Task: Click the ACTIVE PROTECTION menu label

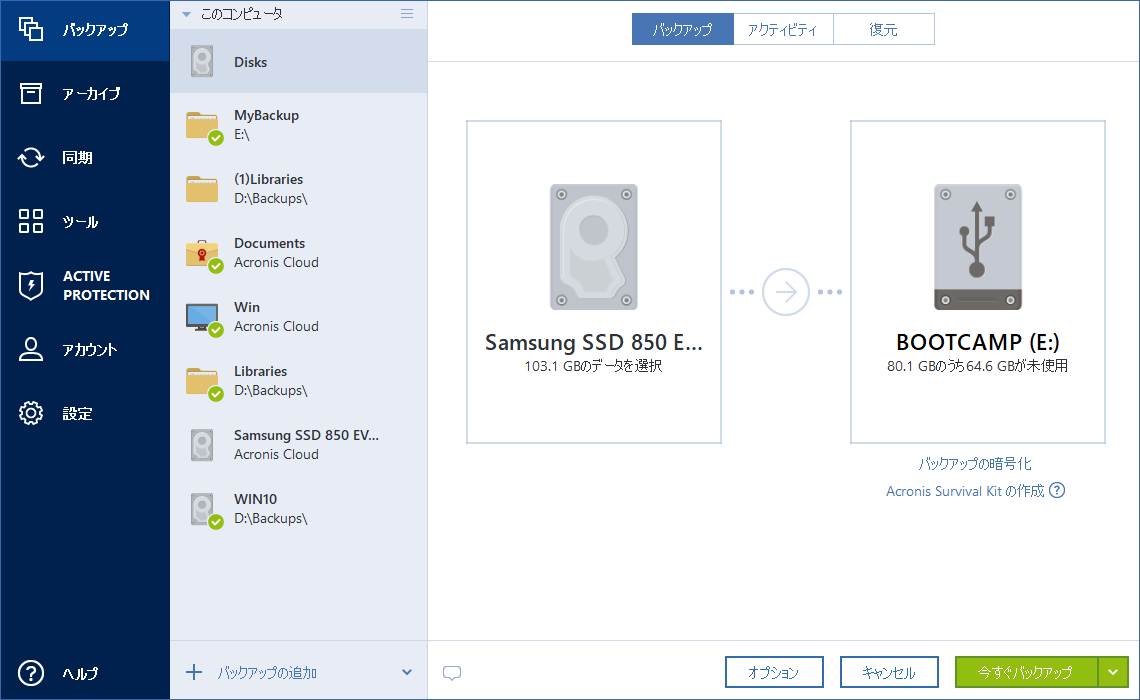Action: coord(106,286)
